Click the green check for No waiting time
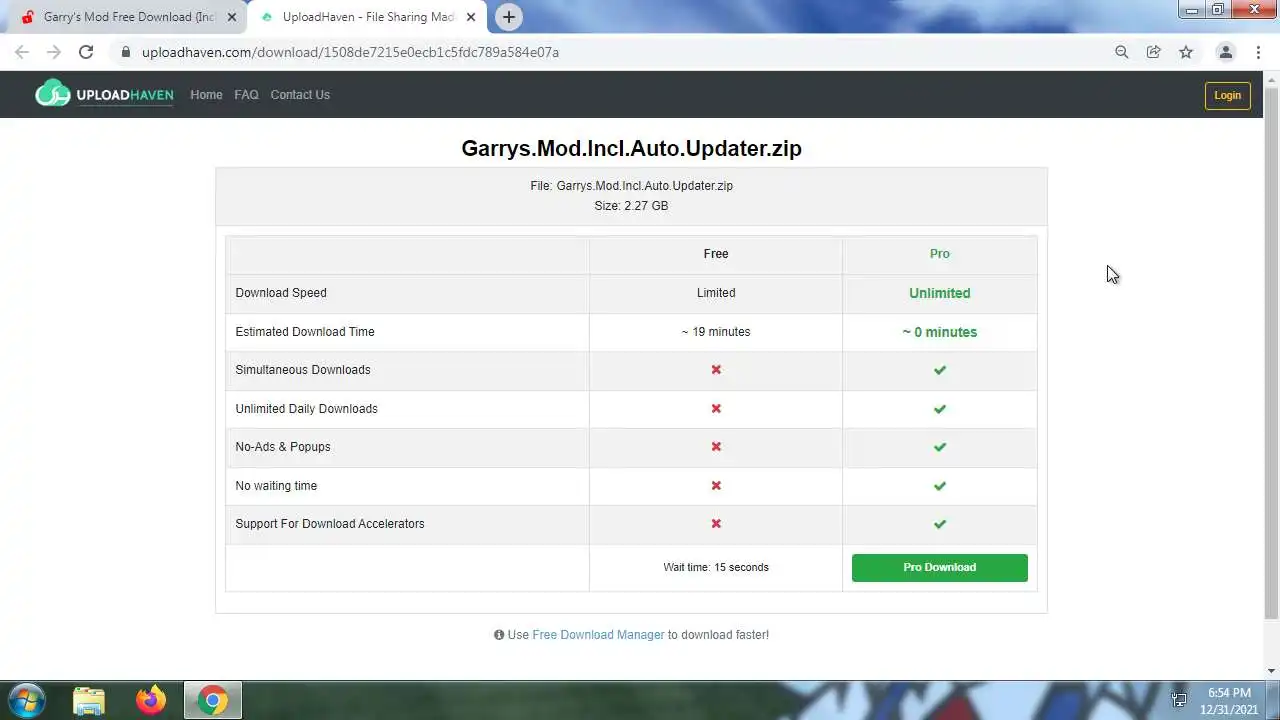 pyautogui.click(x=939, y=486)
